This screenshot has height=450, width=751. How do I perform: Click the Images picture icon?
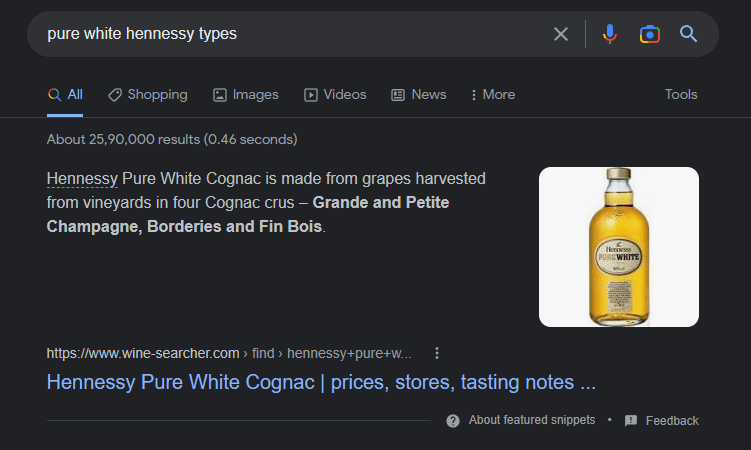coord(219,95)
